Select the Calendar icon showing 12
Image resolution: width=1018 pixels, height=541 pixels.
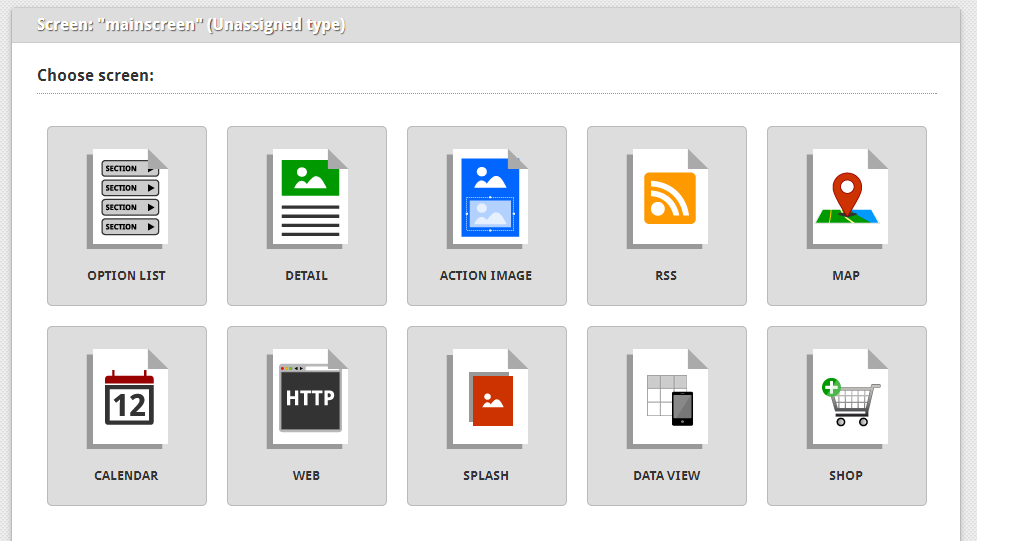(x=127, y=399)
